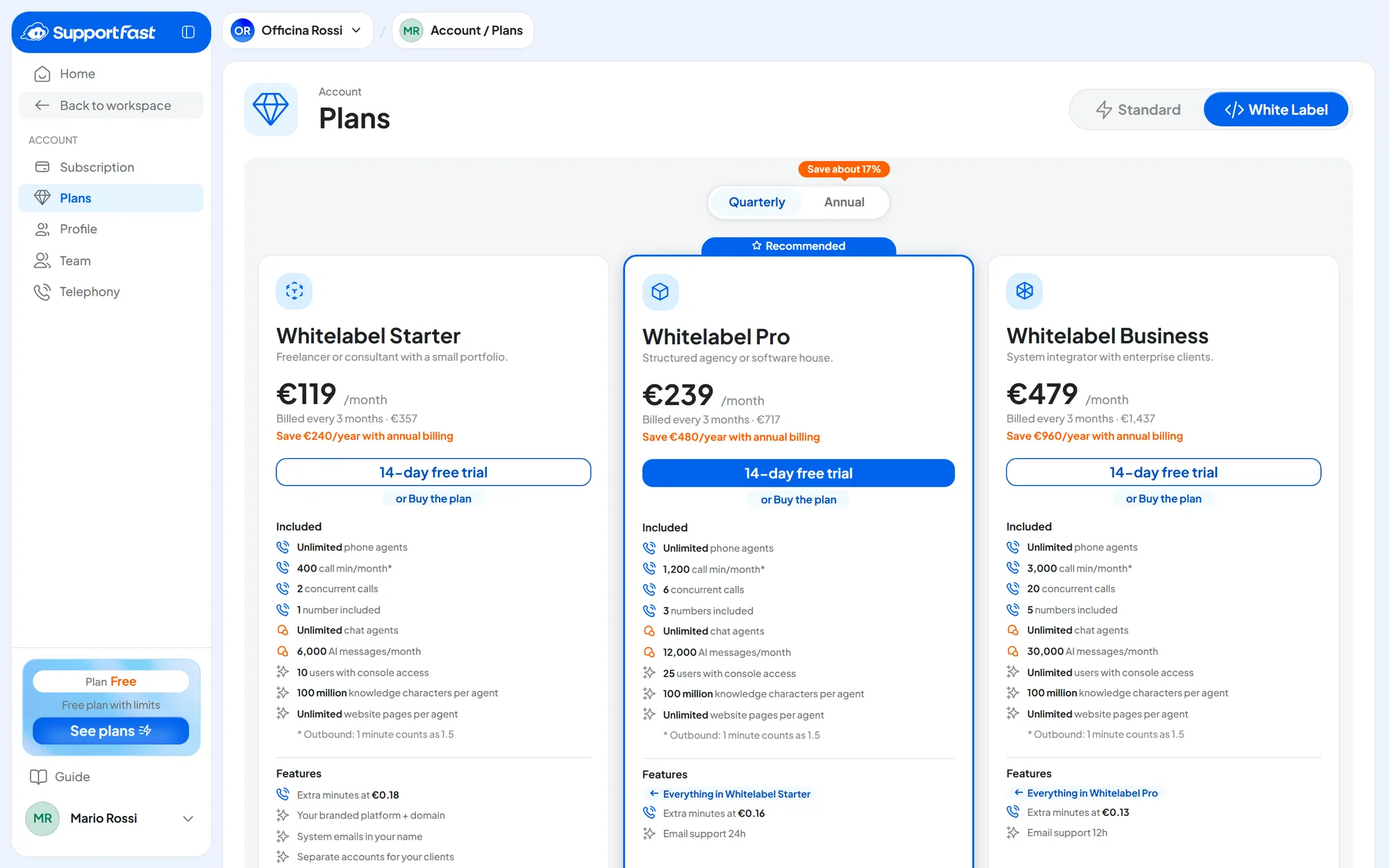Open the Profile page
1389x868 pixels.
coord(111,229)
